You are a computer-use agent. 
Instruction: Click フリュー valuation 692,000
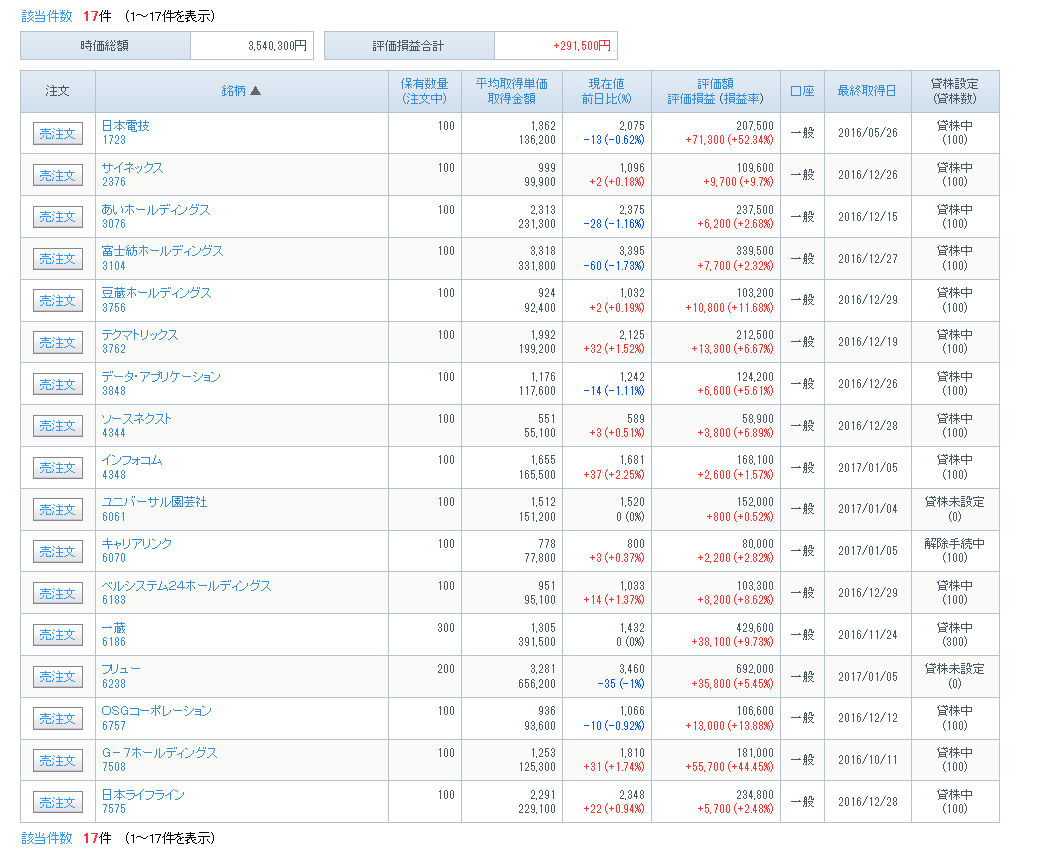(x=755, y=669)
